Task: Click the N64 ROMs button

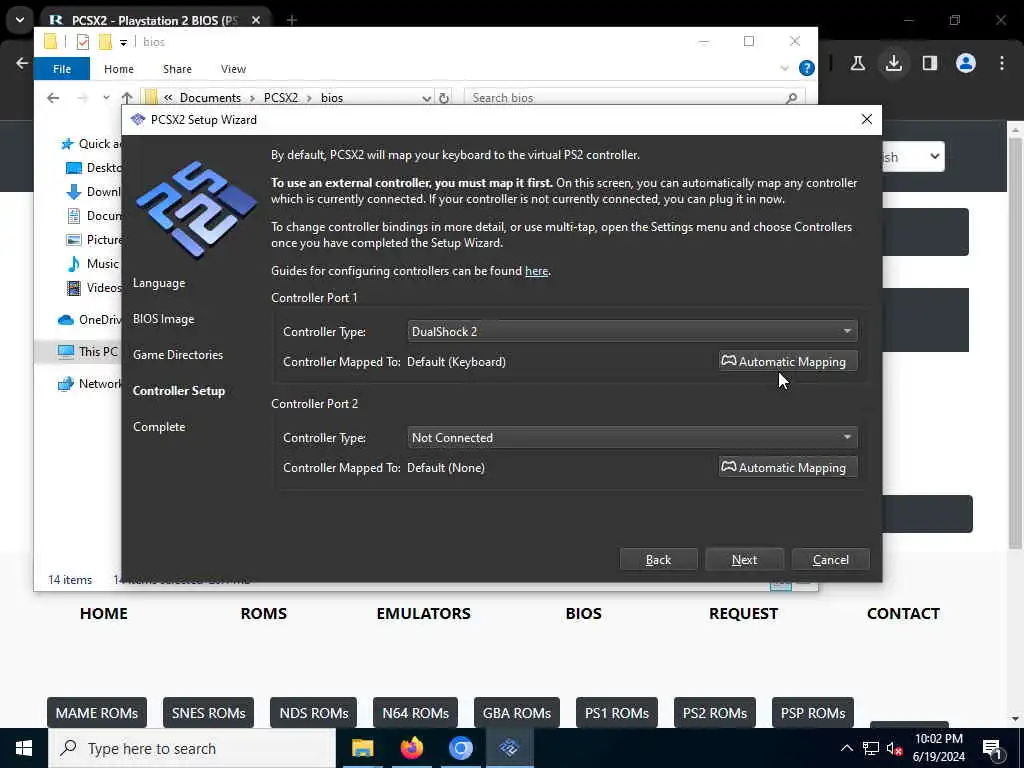Action: coord(415,713)
